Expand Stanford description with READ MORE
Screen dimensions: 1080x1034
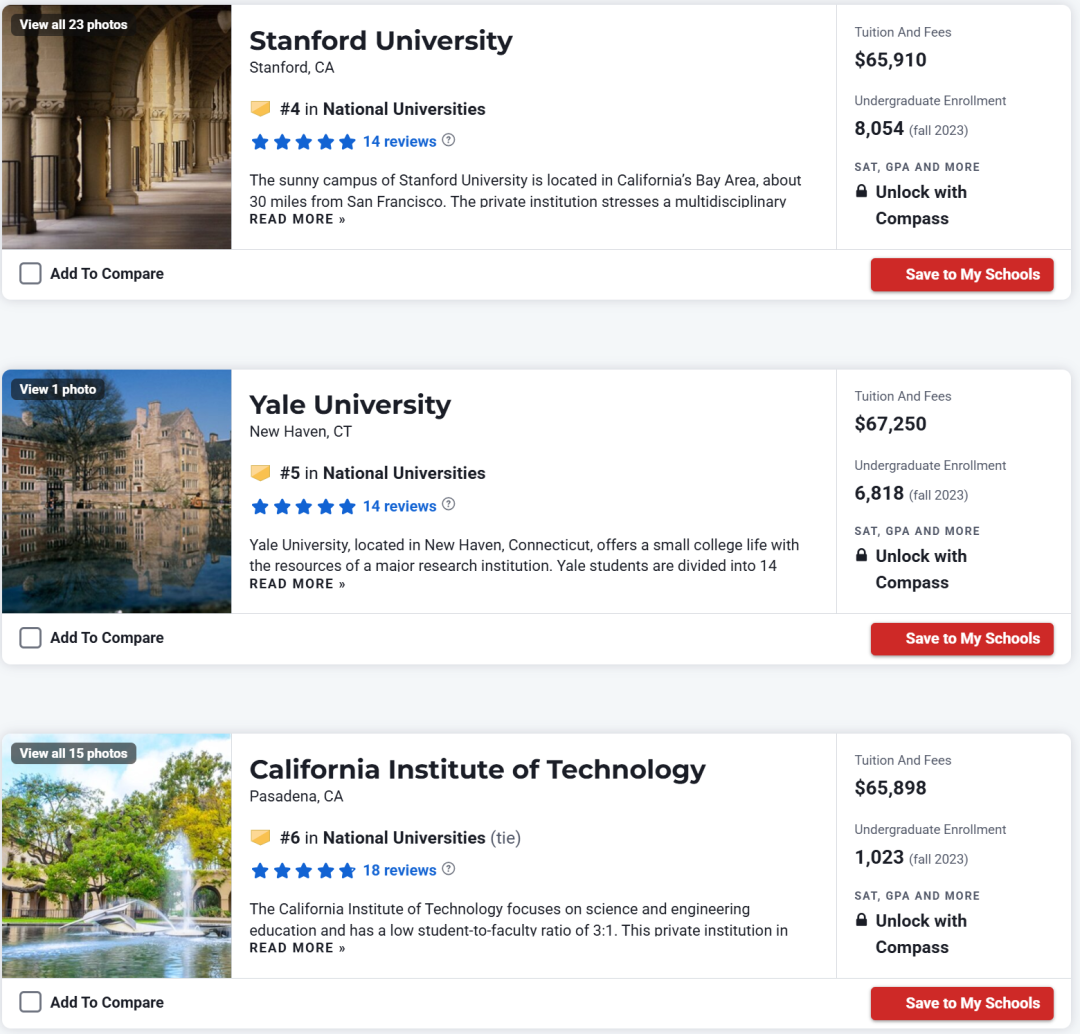[298, 220]
